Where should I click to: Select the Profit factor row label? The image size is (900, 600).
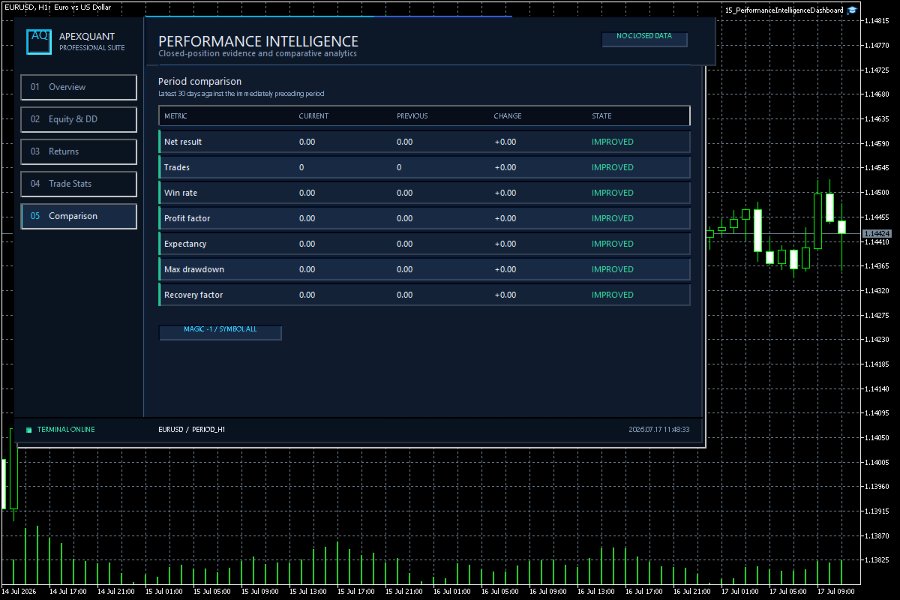click(x=187, y=218)
